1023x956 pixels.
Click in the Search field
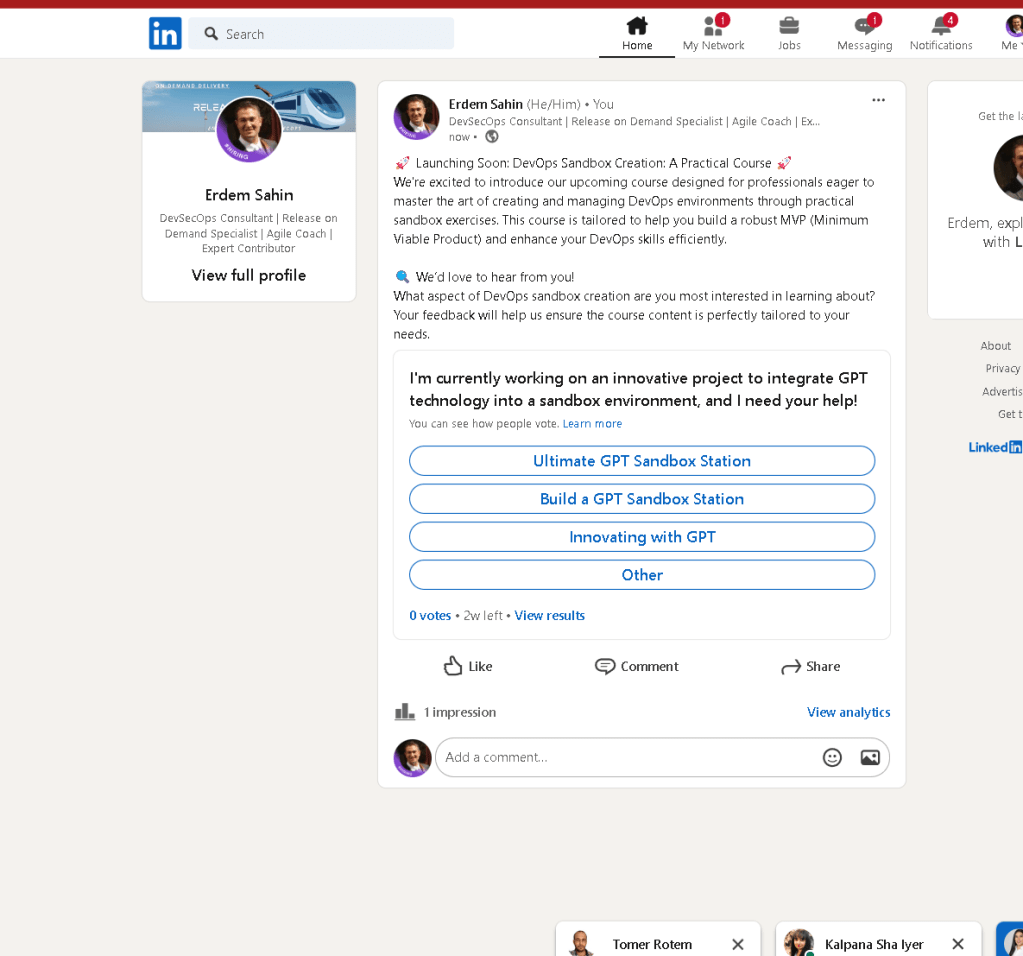[321, 33]
